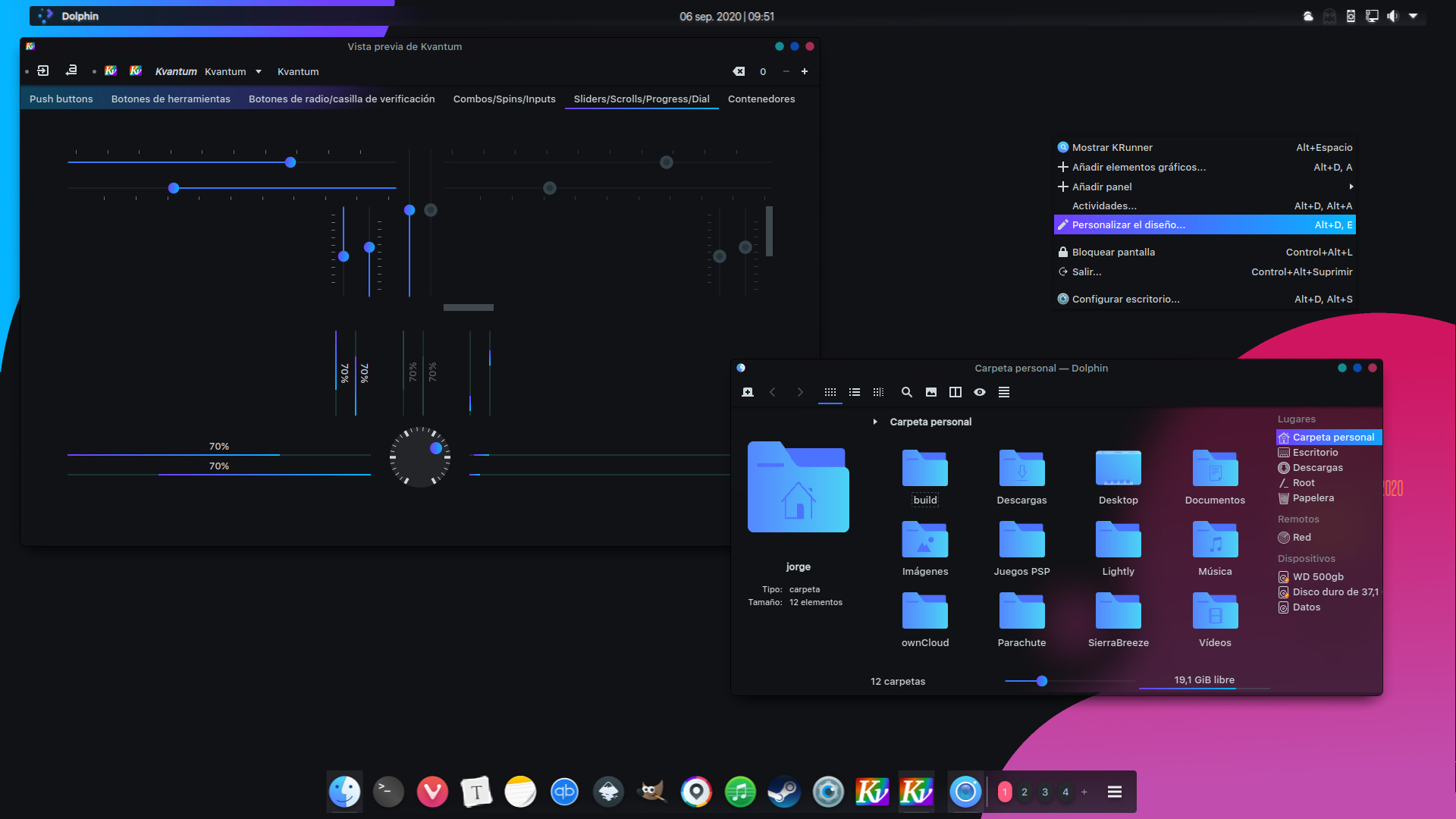Open the SierraBreeze folder
1456x819 pixels.
click(1118, 619)
